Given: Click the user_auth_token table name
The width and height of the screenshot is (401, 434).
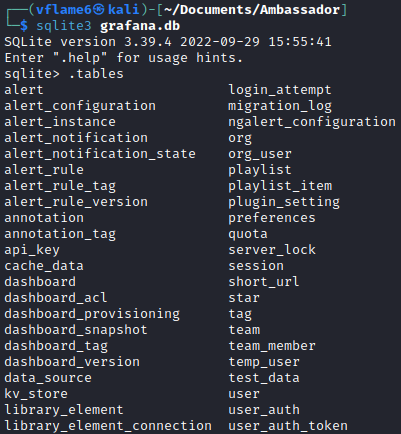Looking at the screenshot, I should [x=288, y=426].
